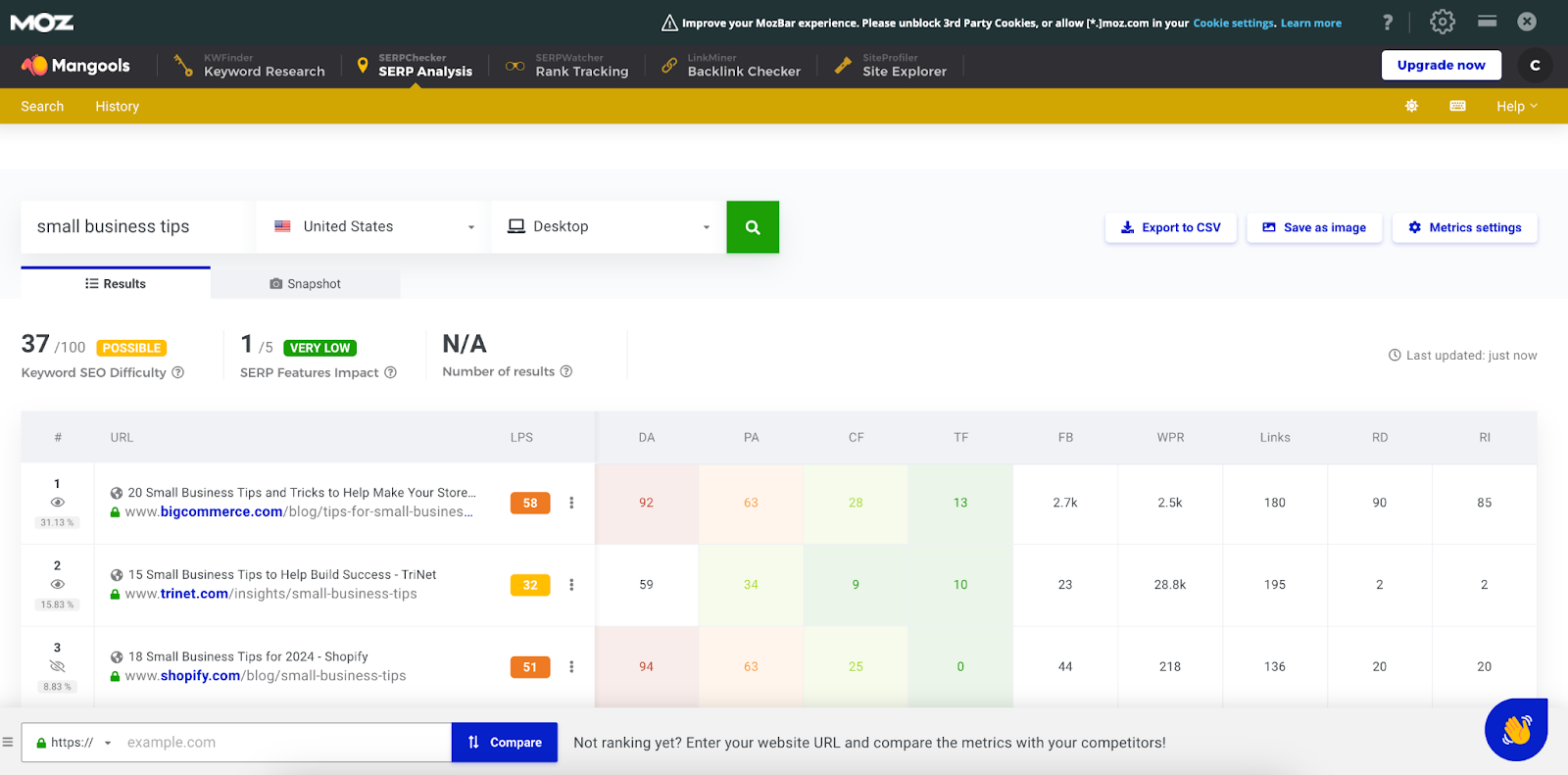Sort by the DA column header
The image size is (1568, 775).
click(647, 437)
